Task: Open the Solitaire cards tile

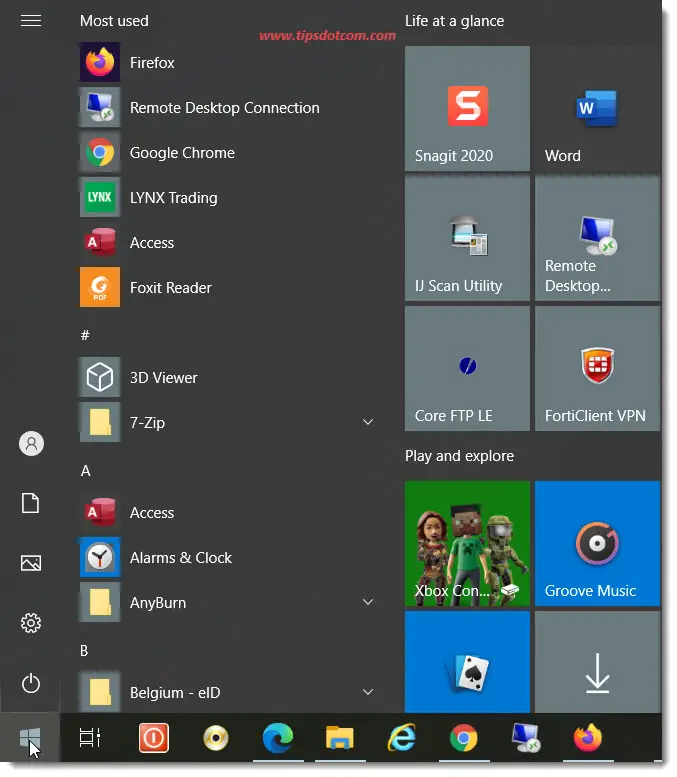Action: tap(467, 662)
